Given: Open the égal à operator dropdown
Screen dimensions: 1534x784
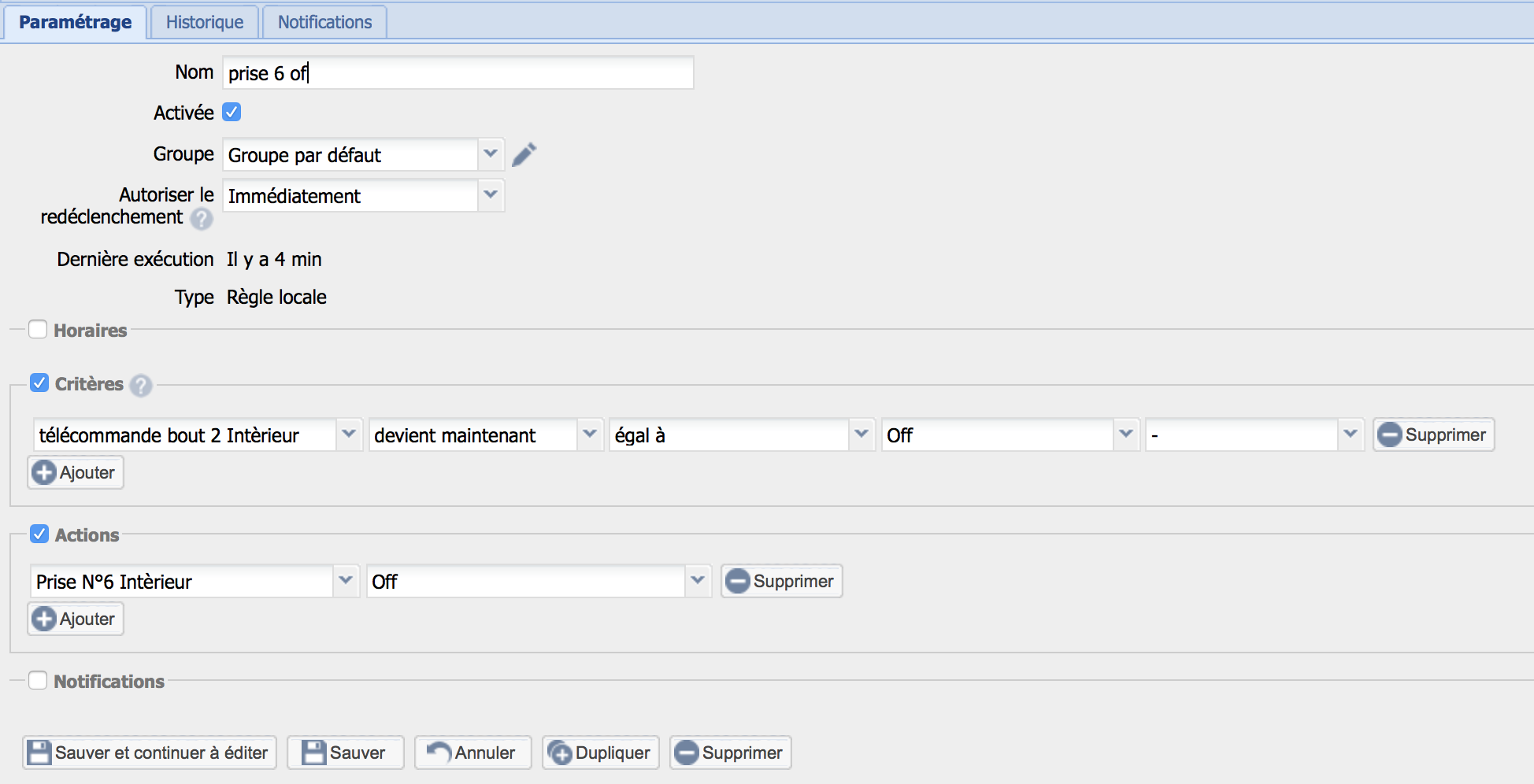Looking at the screenshot, I should pyautogui.click(x=741, y=435).
